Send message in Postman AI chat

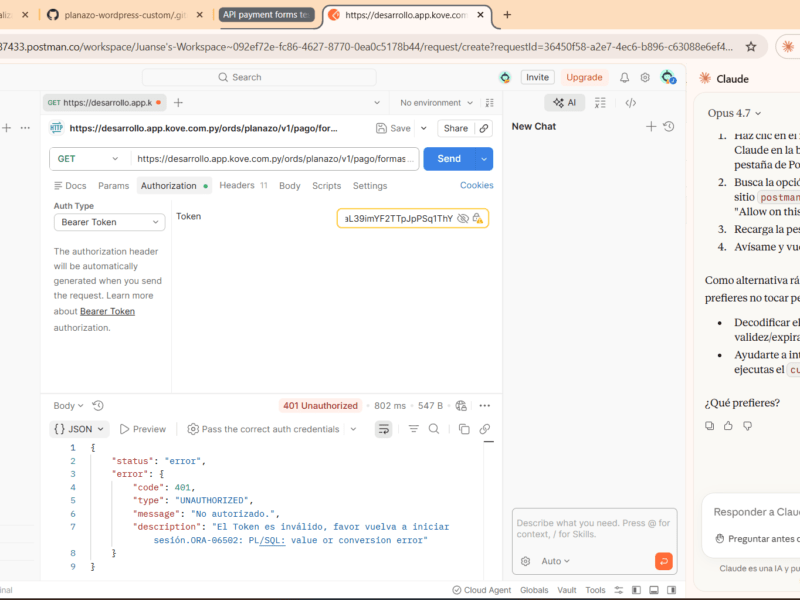click(664, 561)
